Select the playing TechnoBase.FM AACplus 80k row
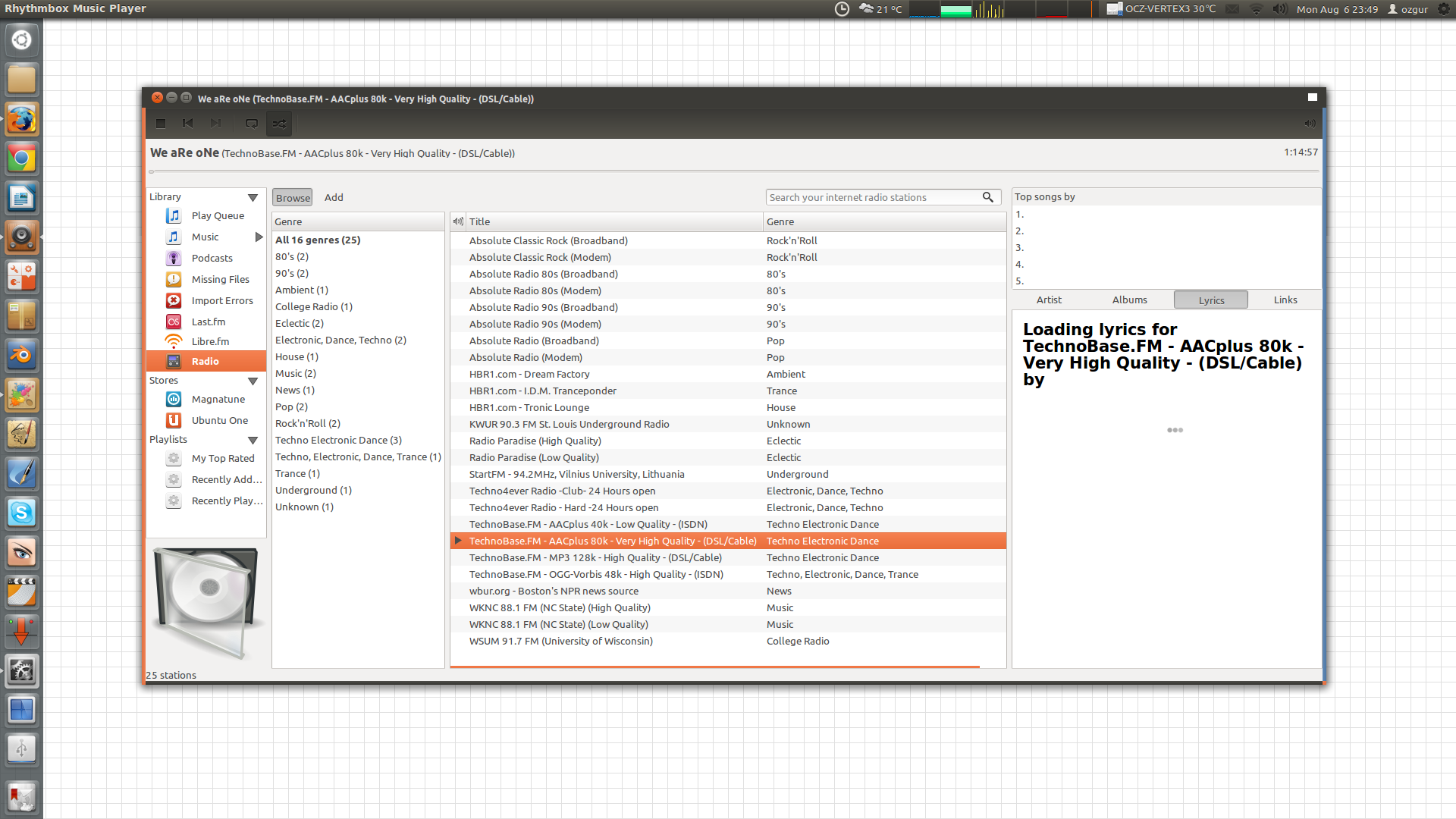Image resolution: width=1456 pixels, height=819 pixels. coord(728,541)
